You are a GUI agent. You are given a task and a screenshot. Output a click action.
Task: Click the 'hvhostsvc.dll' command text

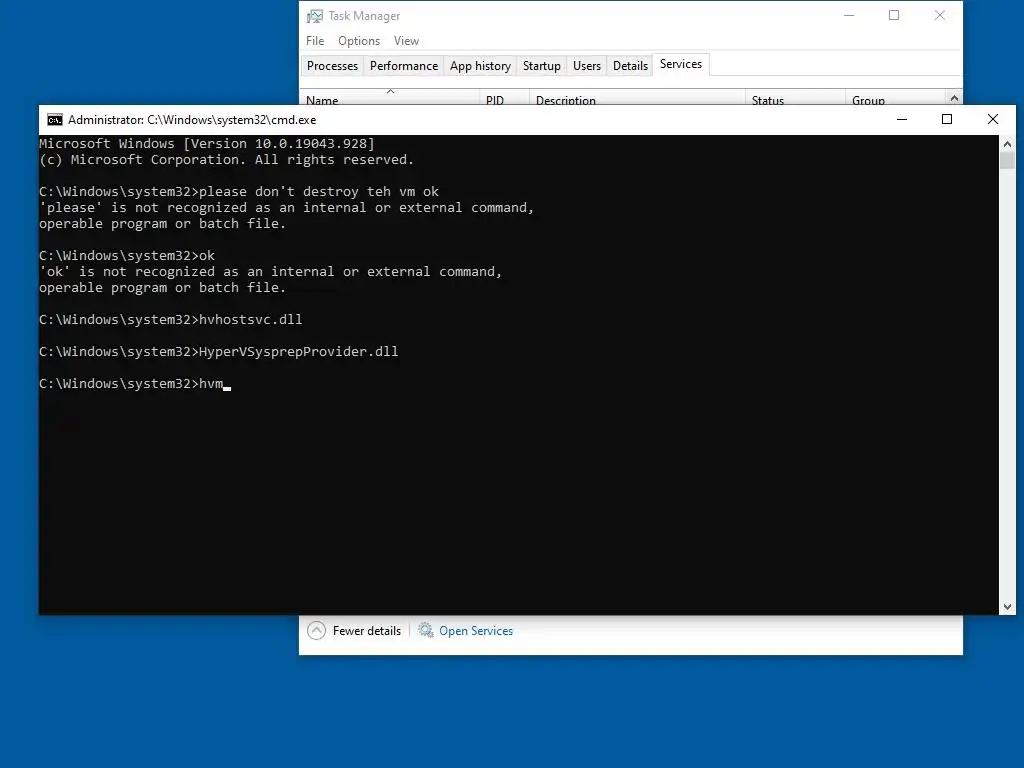(x=250, y=319)
